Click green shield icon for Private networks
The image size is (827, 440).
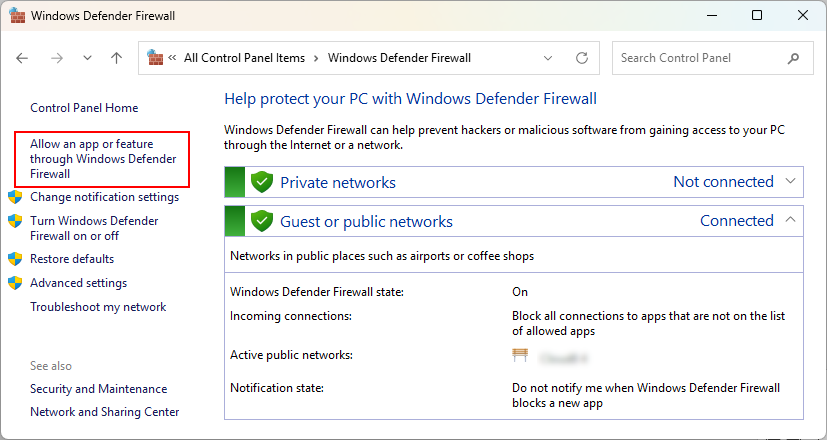click(262, 182)
